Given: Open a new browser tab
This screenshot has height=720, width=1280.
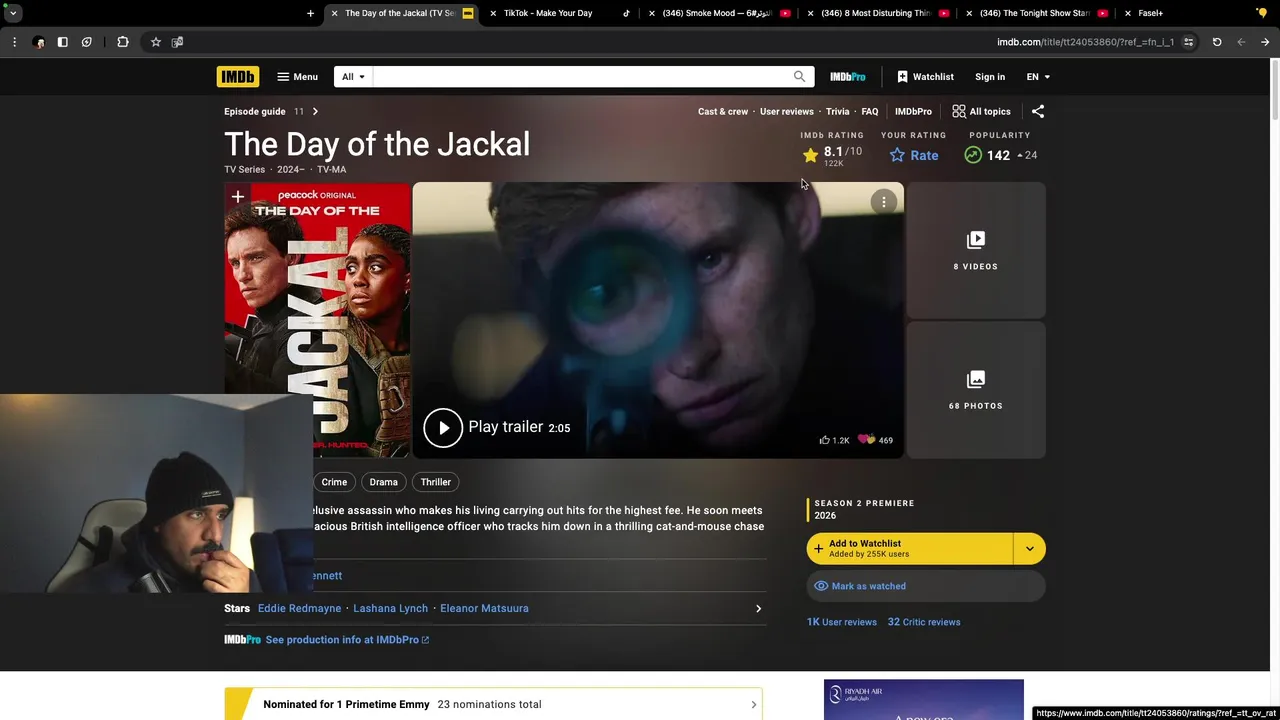Looking at the screenshot, I should pyautogui.click(x=310, y=13).
